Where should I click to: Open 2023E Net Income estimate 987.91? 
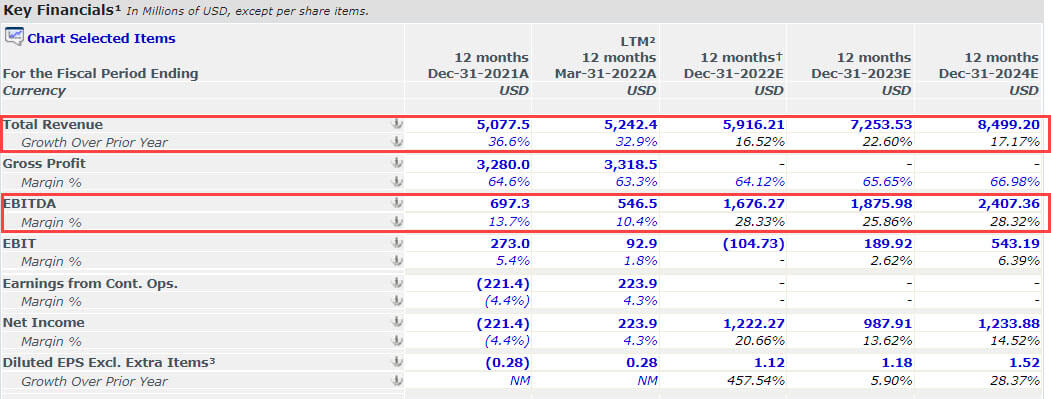tap(887, 323)
